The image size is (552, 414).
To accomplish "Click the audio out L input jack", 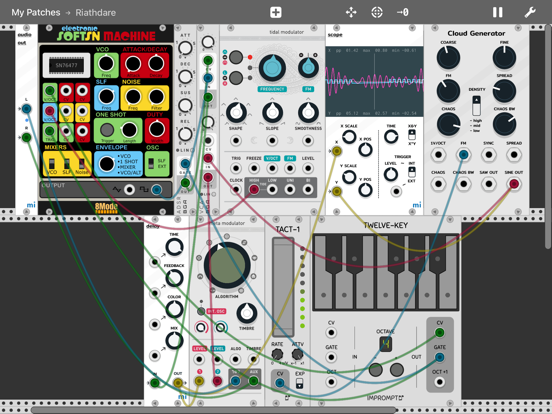I will pyautogui.click(x=26, y=109).
